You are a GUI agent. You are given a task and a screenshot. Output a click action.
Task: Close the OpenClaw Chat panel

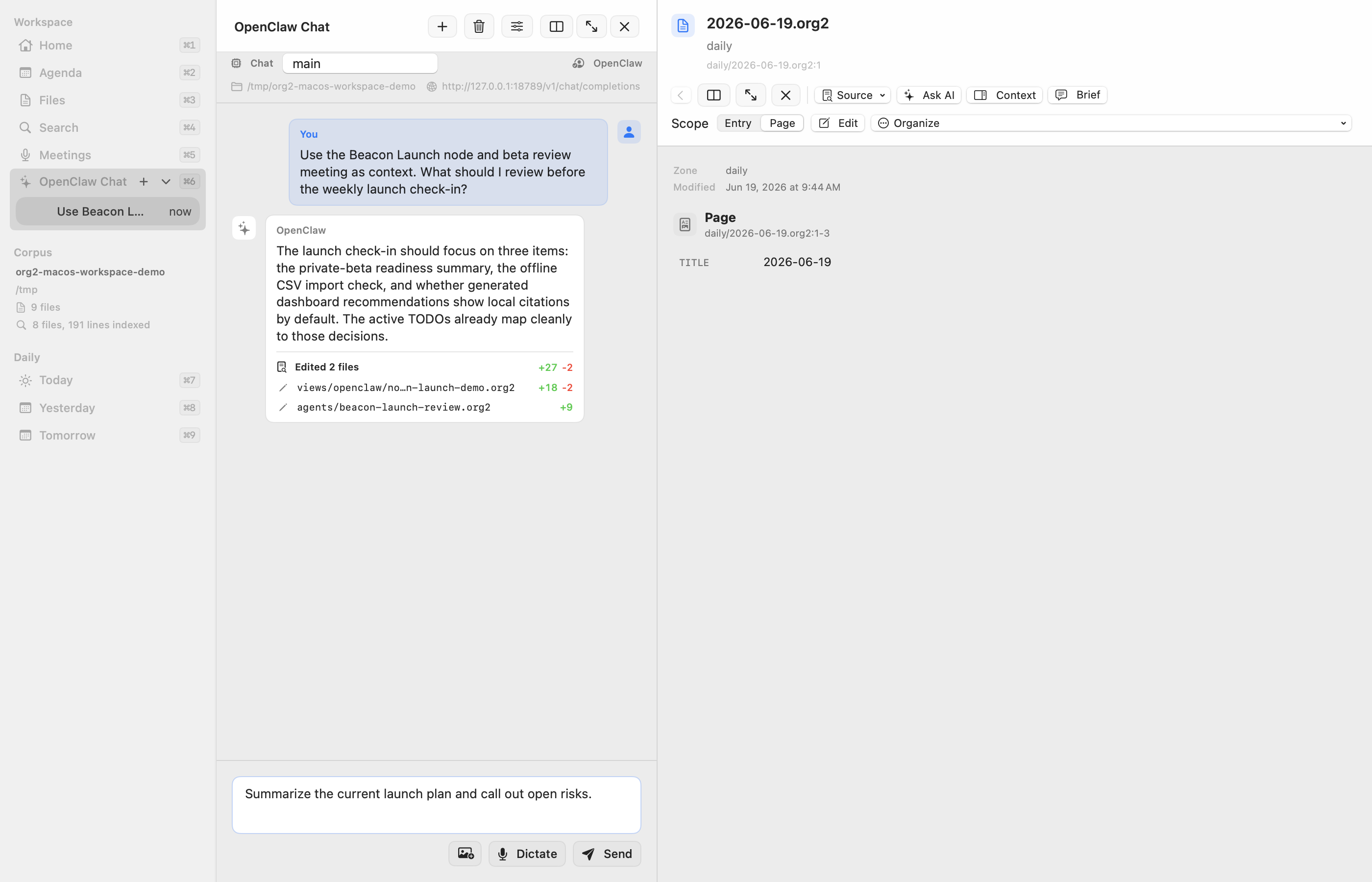(x=624, y=26)
